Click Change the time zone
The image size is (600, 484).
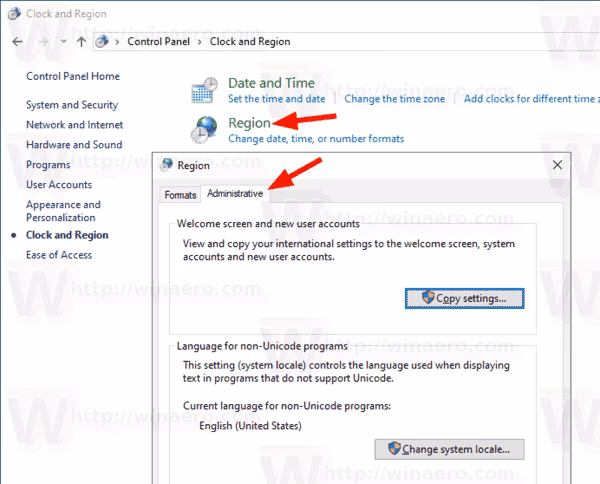pyautogui.click(x=395, y=99)
